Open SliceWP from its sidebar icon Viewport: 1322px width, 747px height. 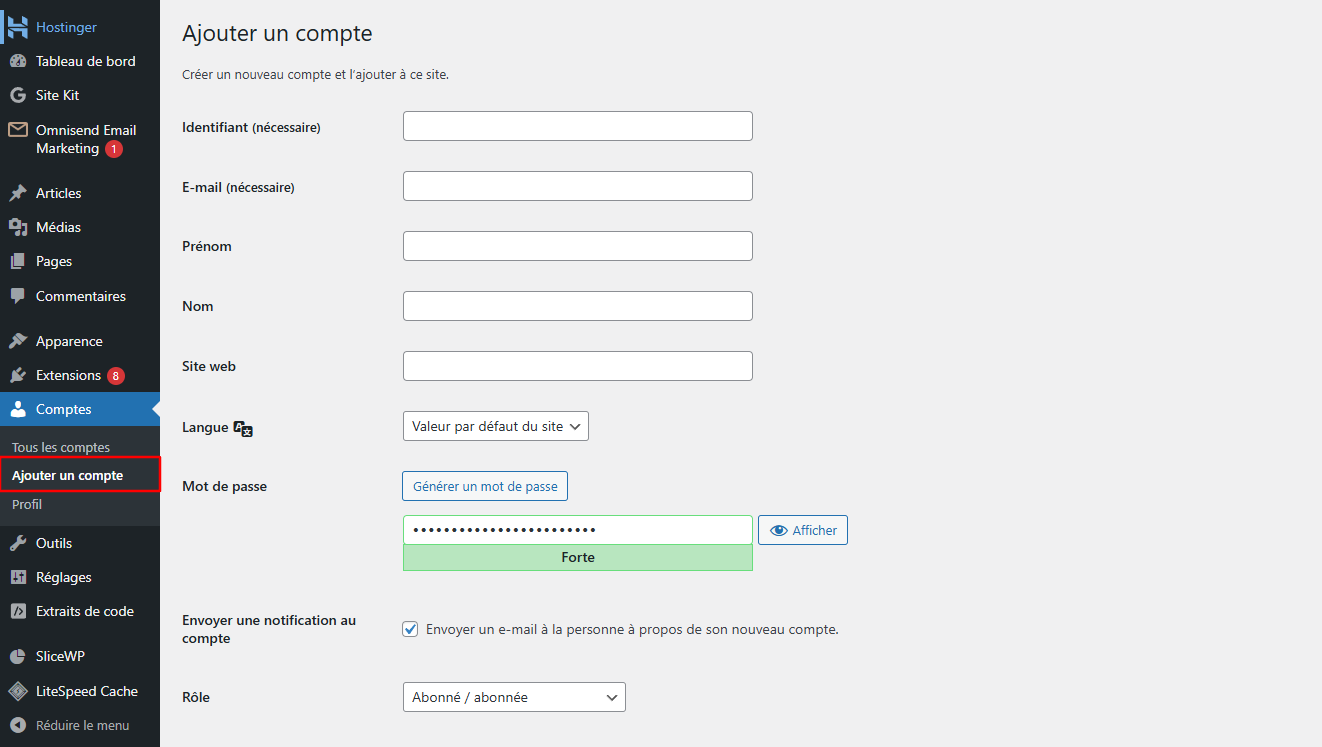coord(18,656)
